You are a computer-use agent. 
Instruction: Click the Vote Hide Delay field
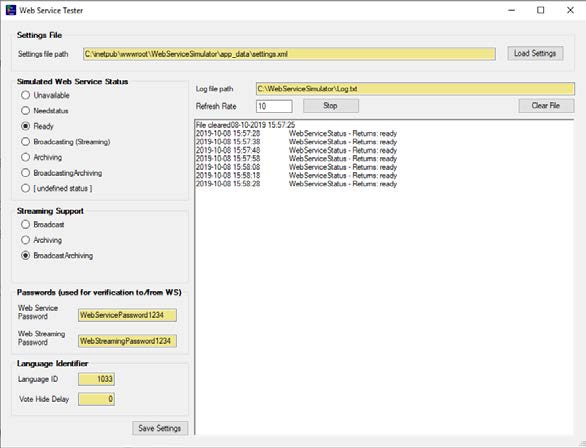point(96,399)
